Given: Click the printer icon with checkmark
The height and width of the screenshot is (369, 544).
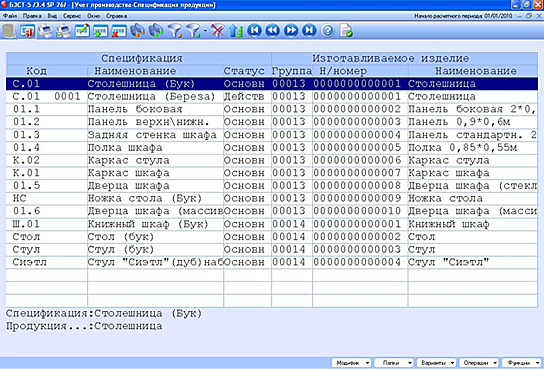Looking at the screenshot, I should (64, 31).
